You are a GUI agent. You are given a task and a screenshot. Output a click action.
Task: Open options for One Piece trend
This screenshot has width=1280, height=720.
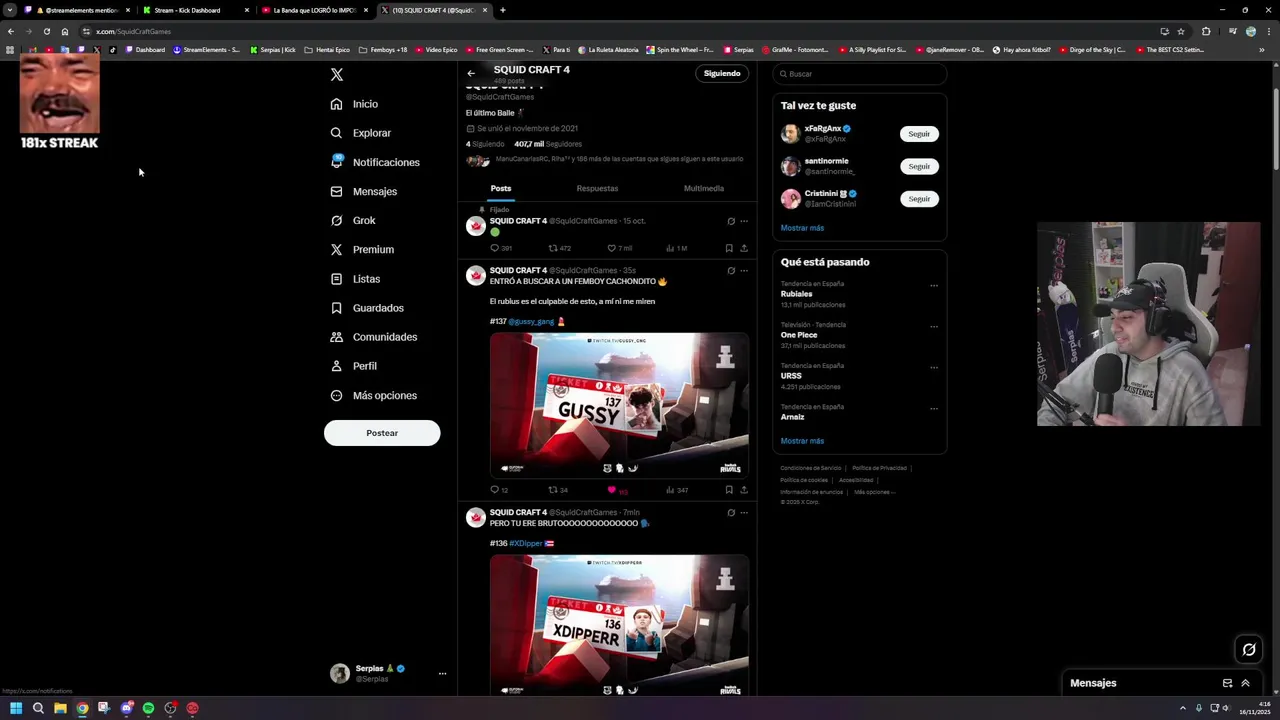coord(934,327)
